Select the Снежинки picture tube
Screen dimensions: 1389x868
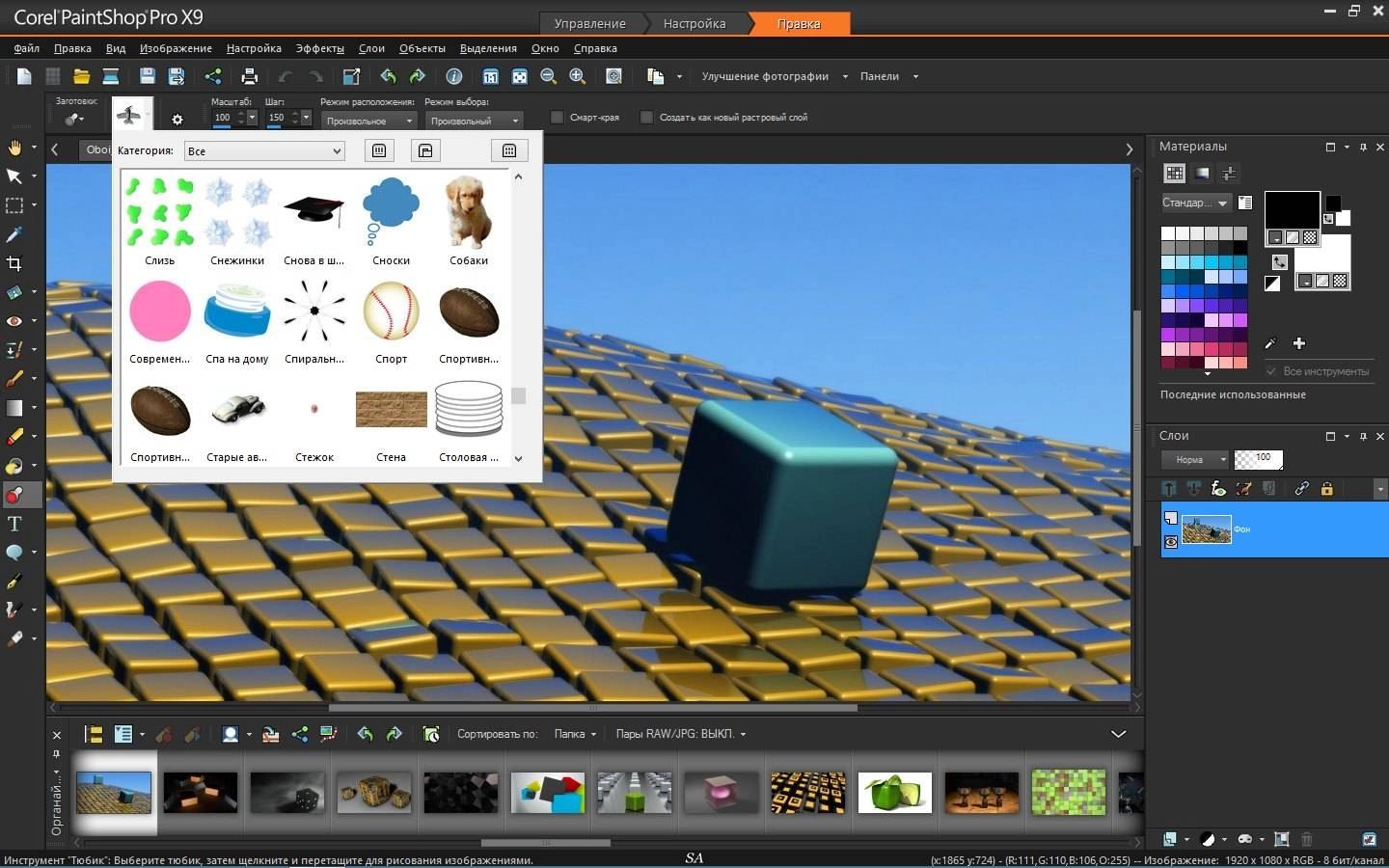[x=237, y=220]
